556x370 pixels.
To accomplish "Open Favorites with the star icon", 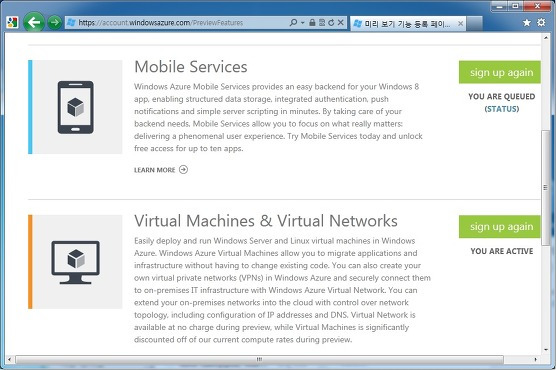I will pyautogui.click(x=527, y=23).
